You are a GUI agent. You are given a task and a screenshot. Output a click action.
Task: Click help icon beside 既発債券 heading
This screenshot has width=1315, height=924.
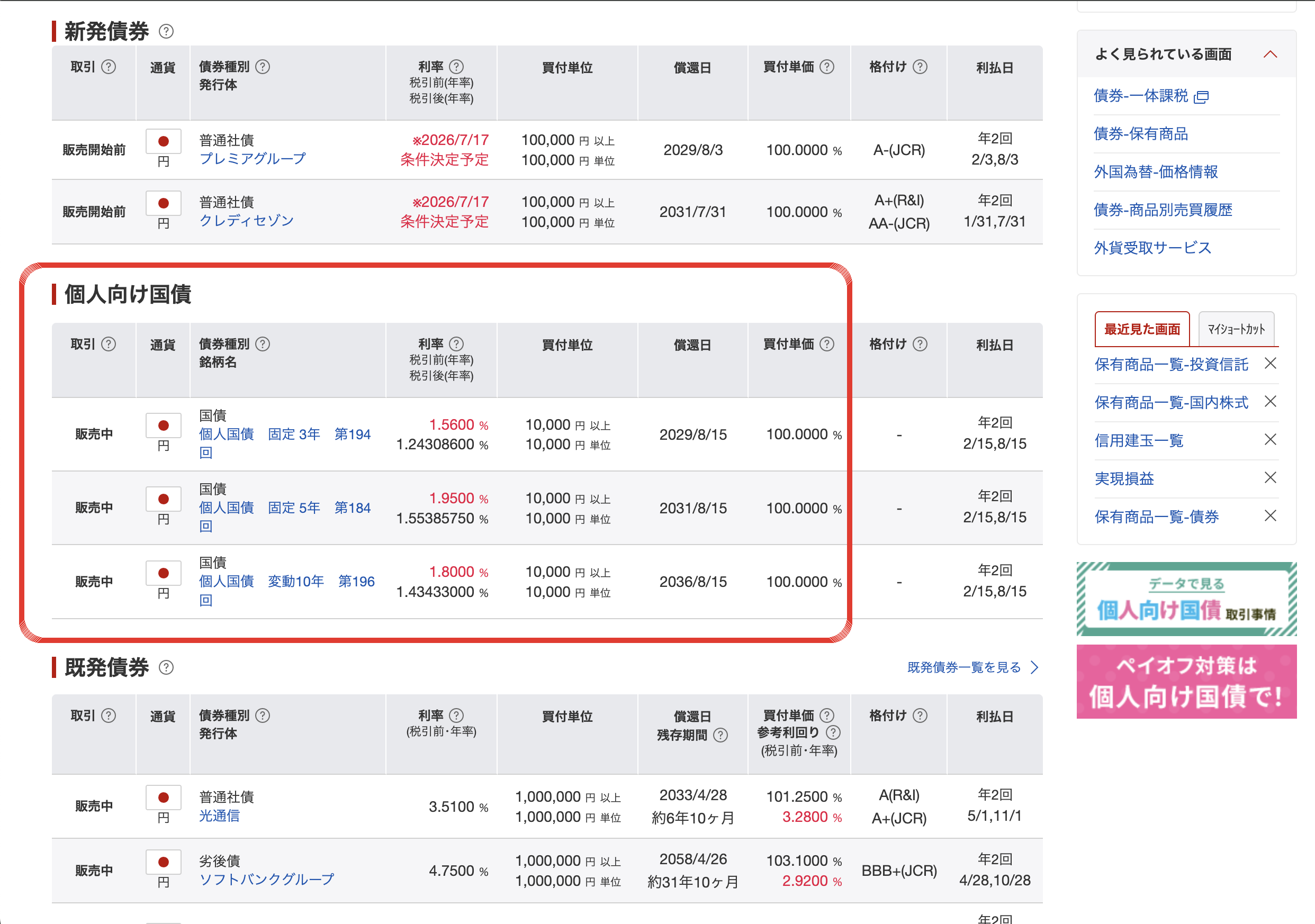(x=166, y=667)
